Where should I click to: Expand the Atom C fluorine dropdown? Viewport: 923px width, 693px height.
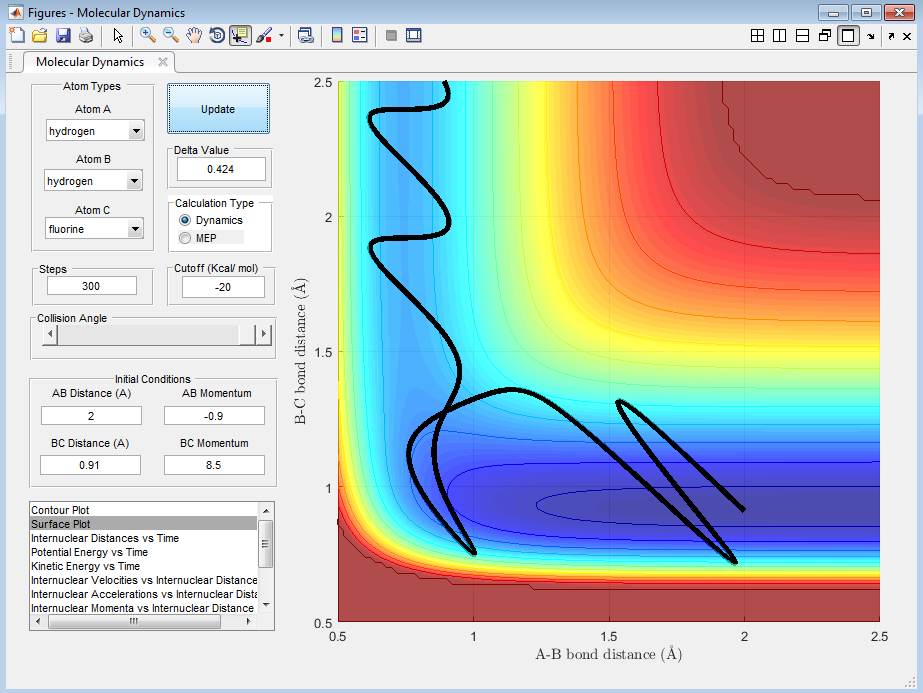click(133, 229)
